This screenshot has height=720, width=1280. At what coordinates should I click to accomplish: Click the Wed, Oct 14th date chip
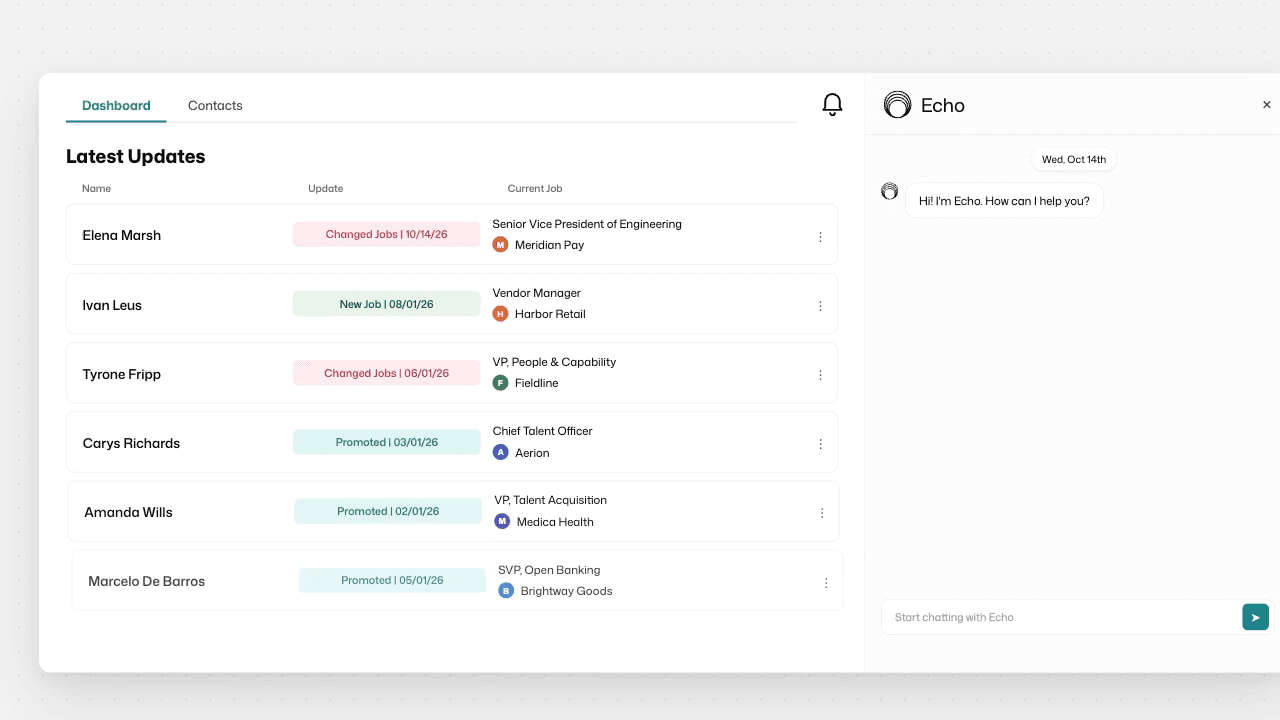(x=1074, y=159)
